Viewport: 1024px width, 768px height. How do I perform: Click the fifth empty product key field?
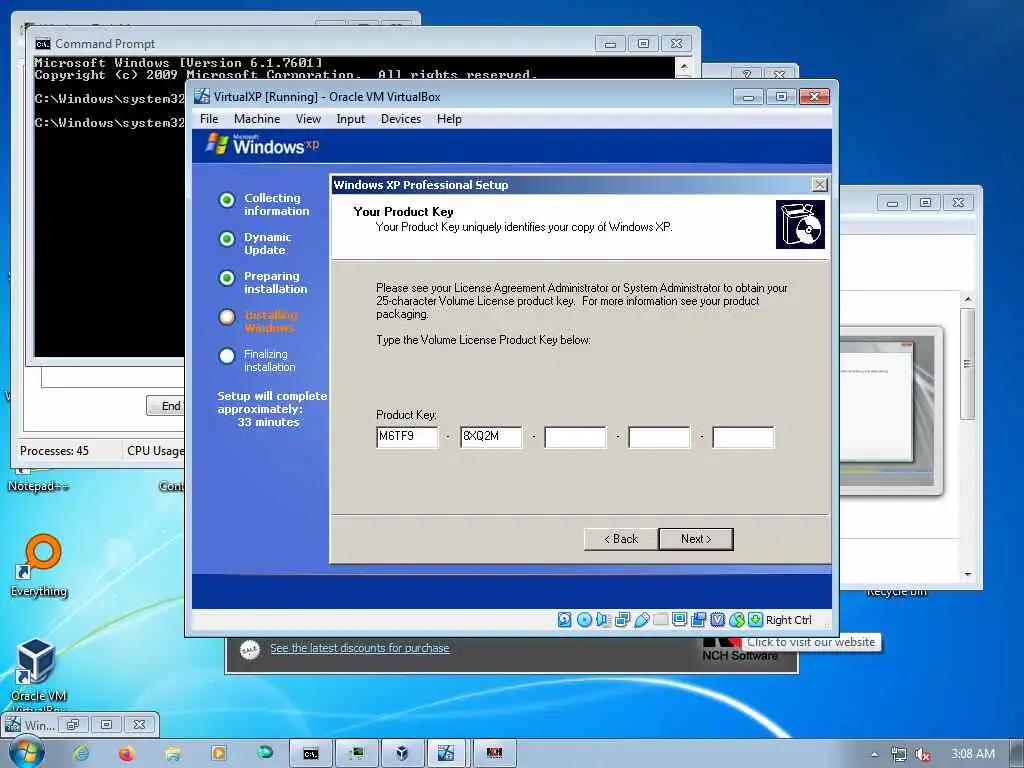(743, 437)
